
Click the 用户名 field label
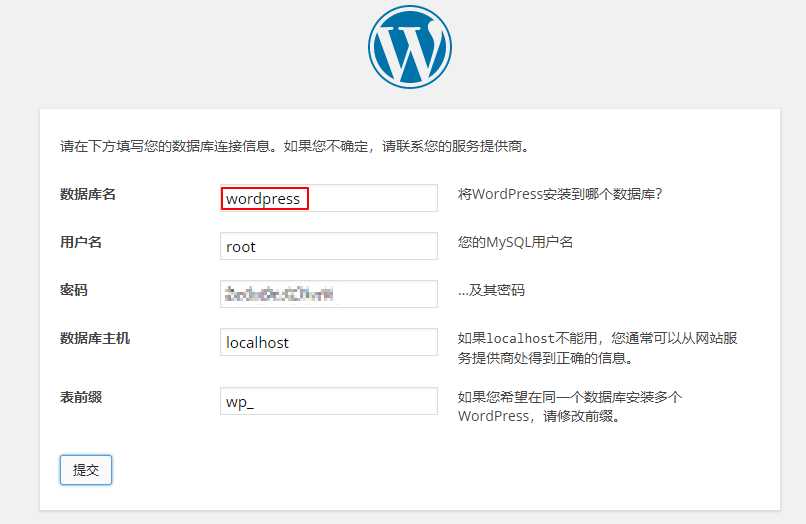pyautogui.click(x=81, y=242)
